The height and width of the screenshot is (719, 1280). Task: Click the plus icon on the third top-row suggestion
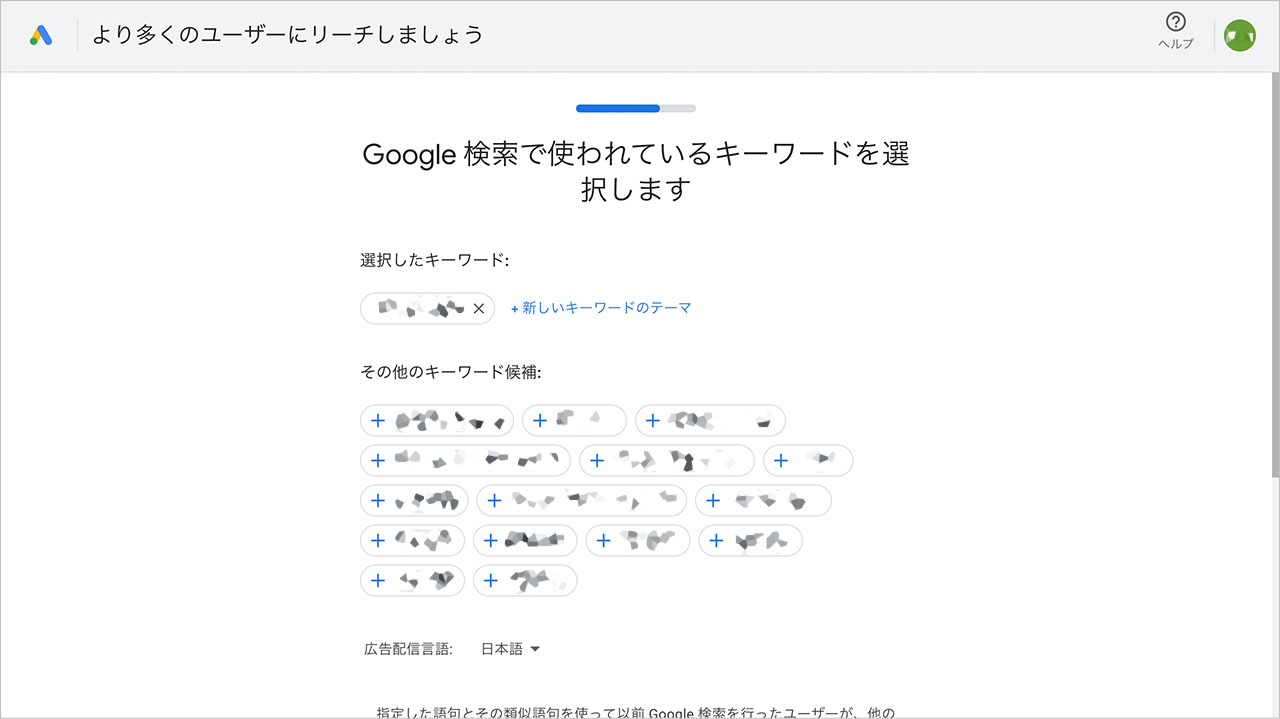[x=652, y=420]
